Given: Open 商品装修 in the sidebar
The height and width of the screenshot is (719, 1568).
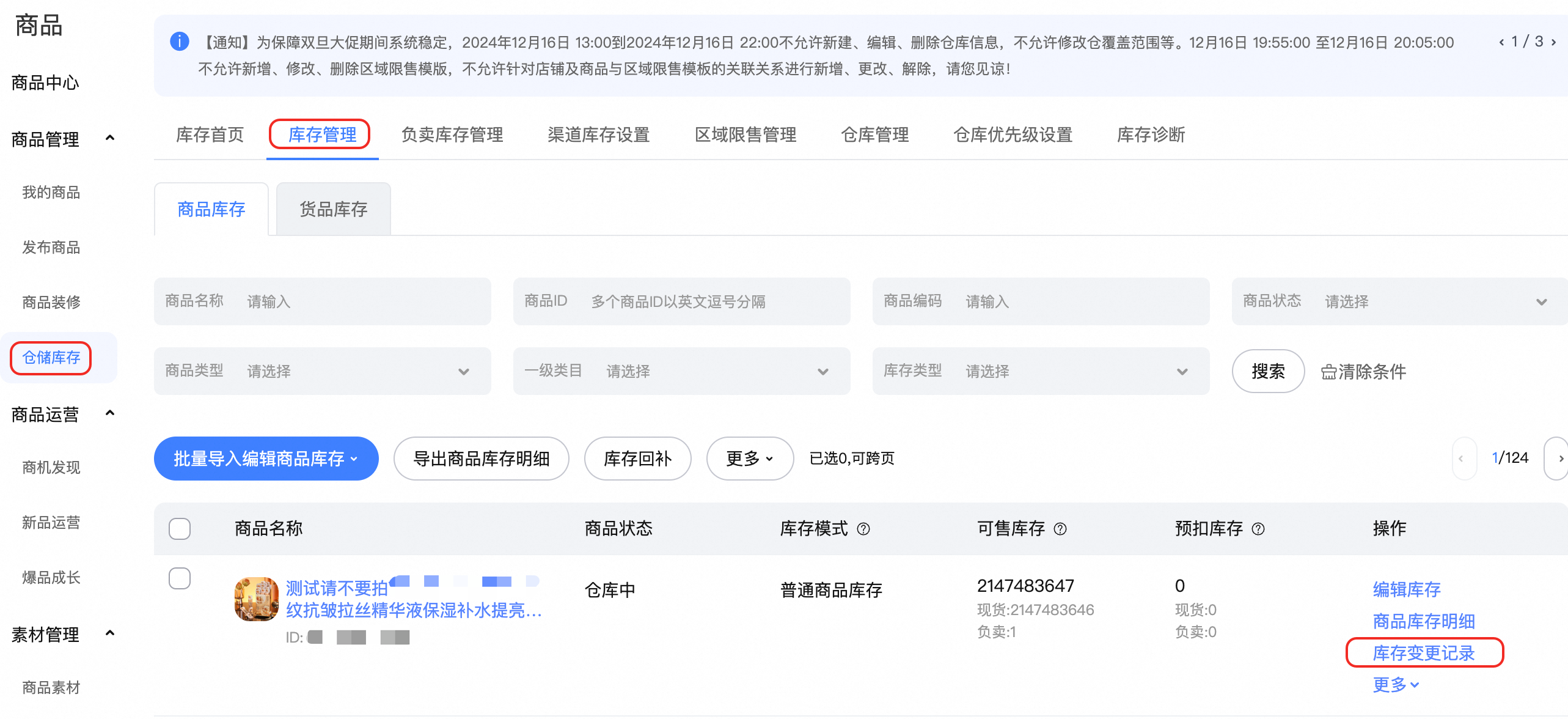Looking at the screenshot, I should [x=51, y=303].
